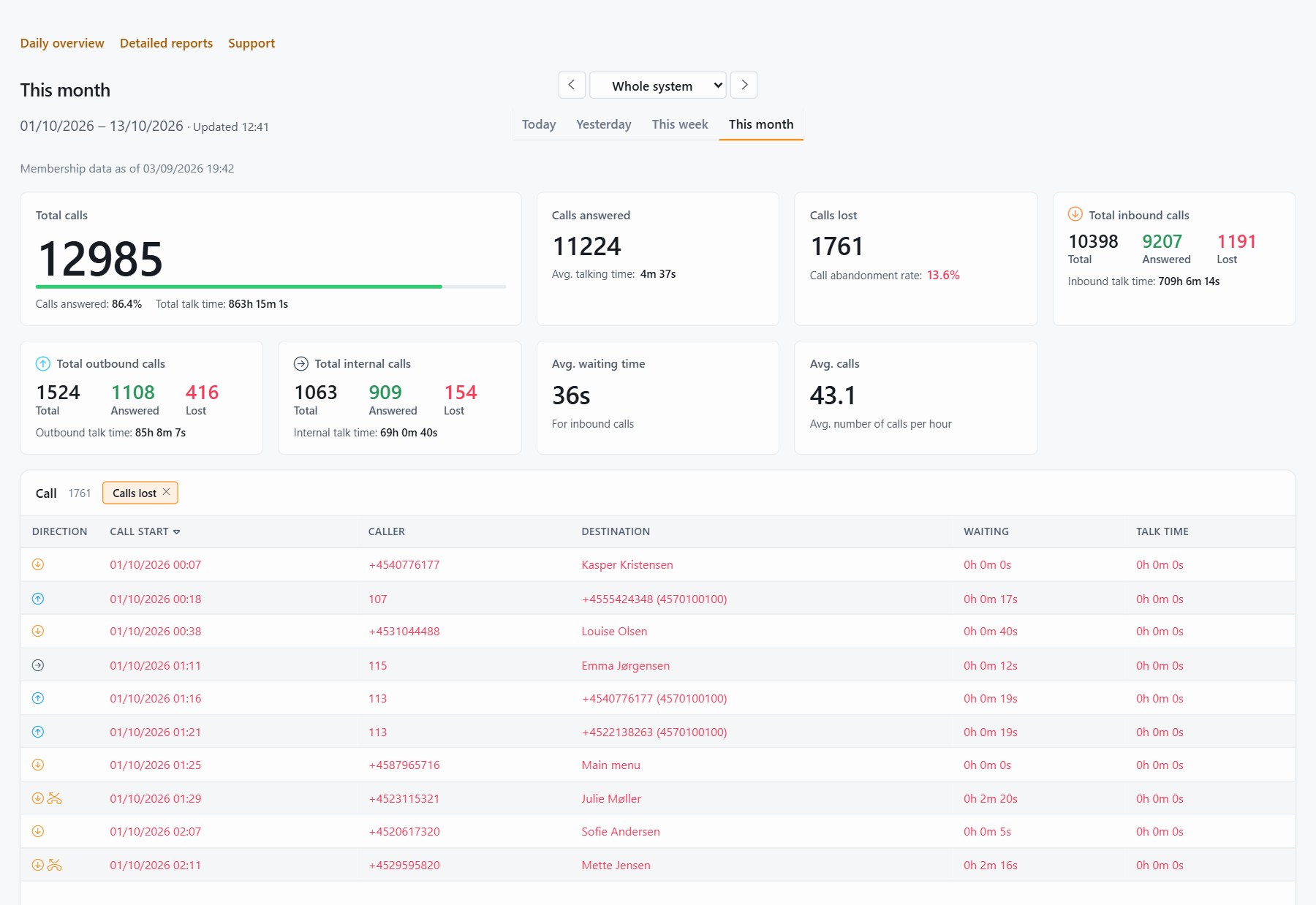Screen dimensions: 1316x905
Task: Sort by Call Start column arrow
Action: (x=176, y=531)
